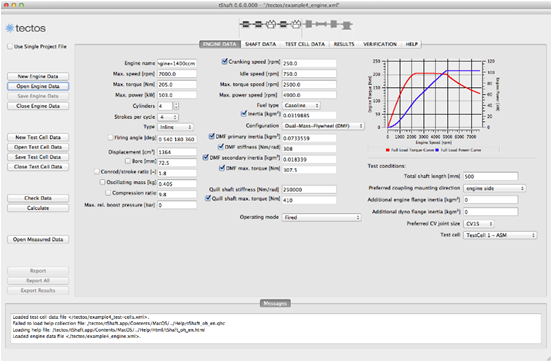The width and height of the screenshot is (552, 362).
Task: Click the Max. power speed [rpm] field
Action: pos(309,95)
